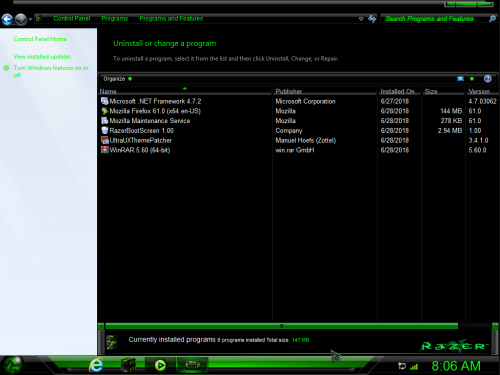Sort by Publisher column header
The height and width of the screenshot is (375, 500).
[x=325, y=91]
